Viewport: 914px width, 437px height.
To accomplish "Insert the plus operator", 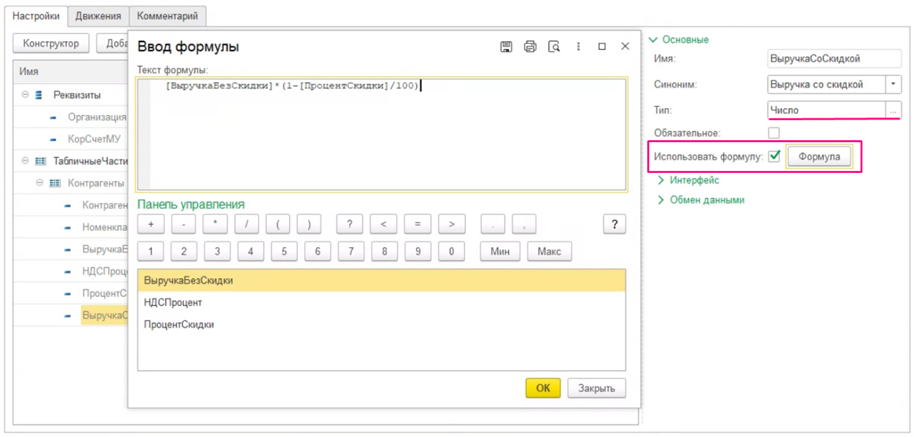I will tap(151, 224).
